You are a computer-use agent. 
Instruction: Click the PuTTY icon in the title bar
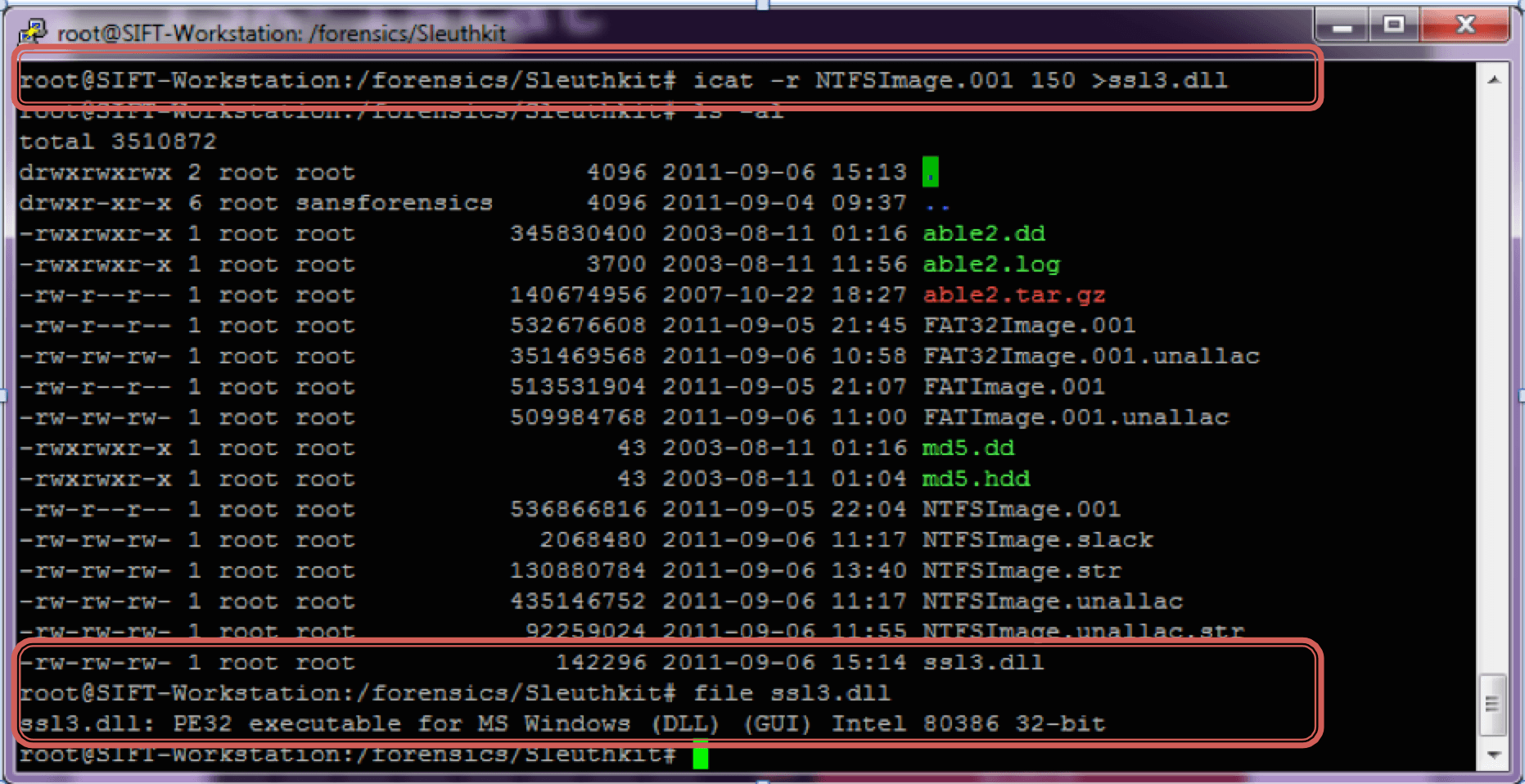click(x=33, y=32)
